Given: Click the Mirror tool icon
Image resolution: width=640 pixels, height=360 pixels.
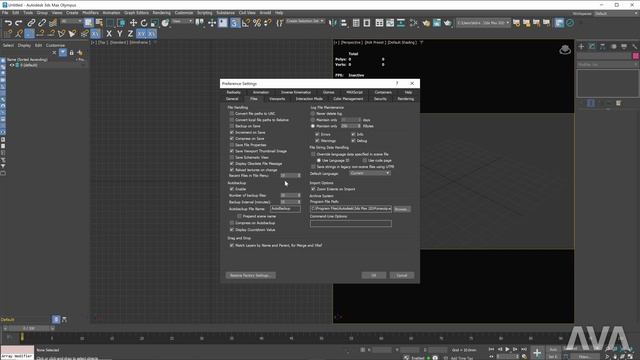Looking at the screenshot, I should coord(333,23).
